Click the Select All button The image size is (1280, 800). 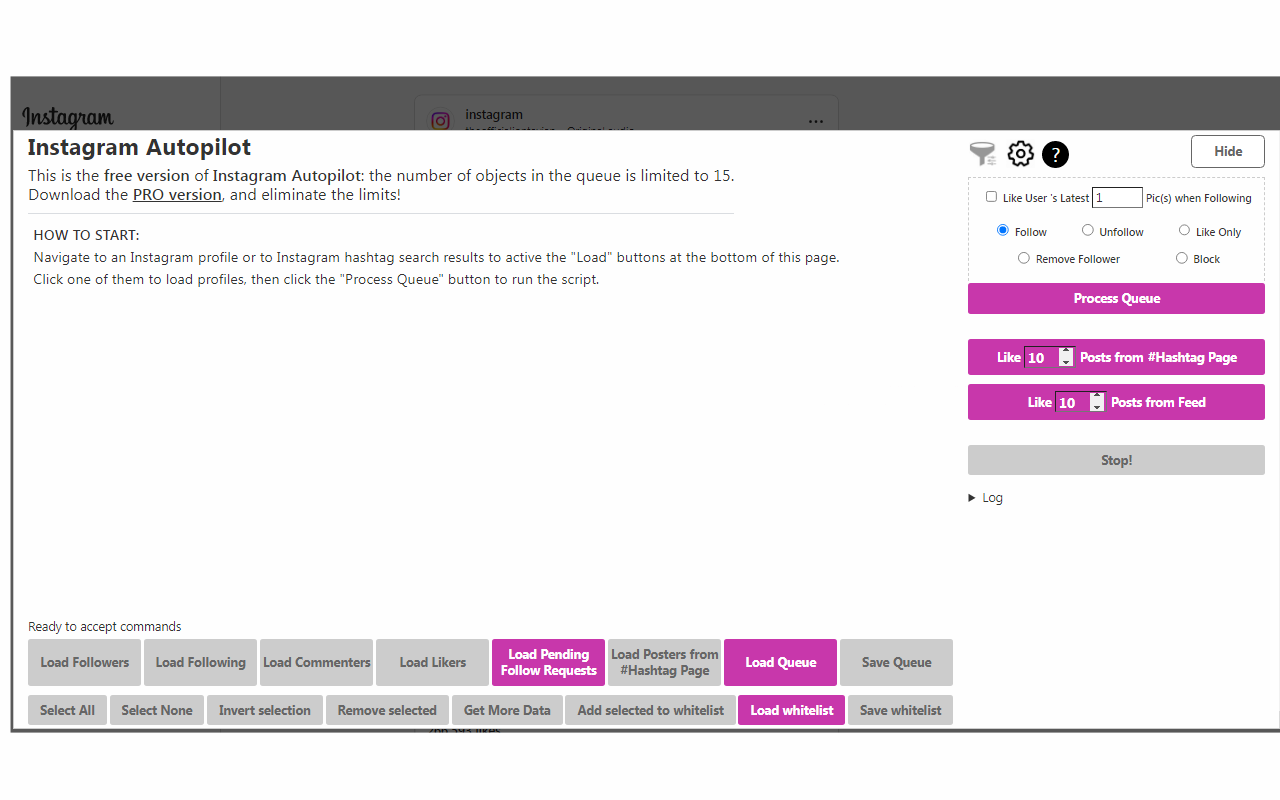coord(67,710)
